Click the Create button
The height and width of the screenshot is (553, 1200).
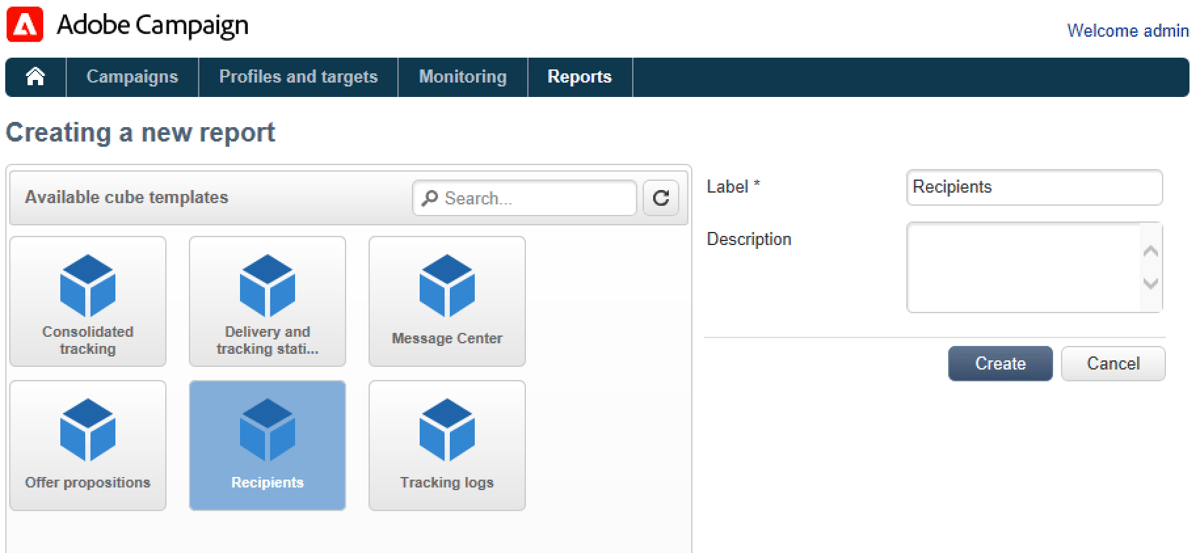[x=1000, y=364]
